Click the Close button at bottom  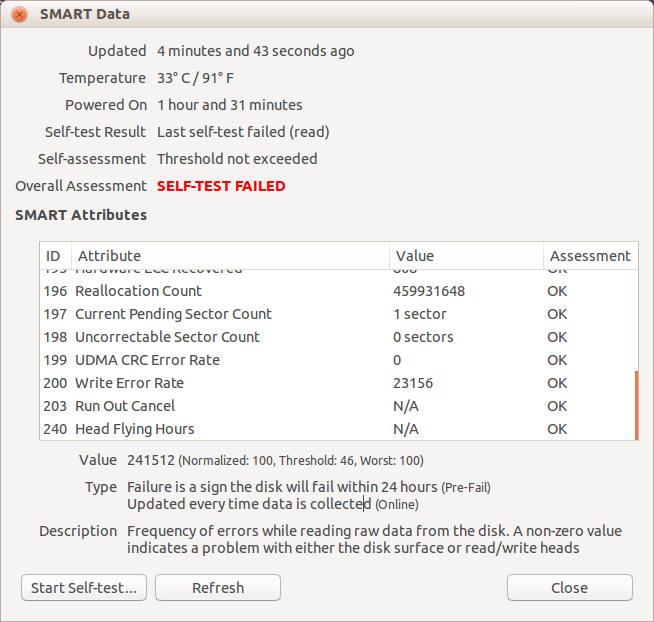click(569, 587)
